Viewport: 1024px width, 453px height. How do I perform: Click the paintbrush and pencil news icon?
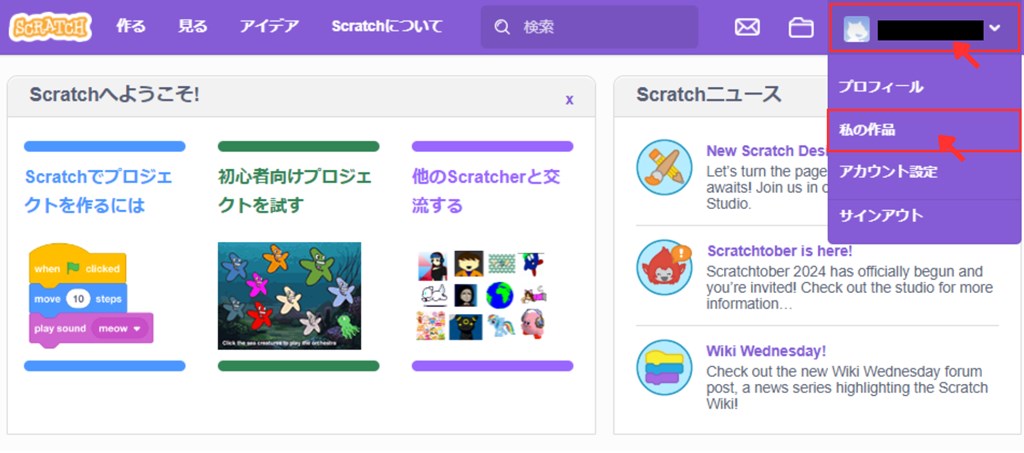[664, 167]
